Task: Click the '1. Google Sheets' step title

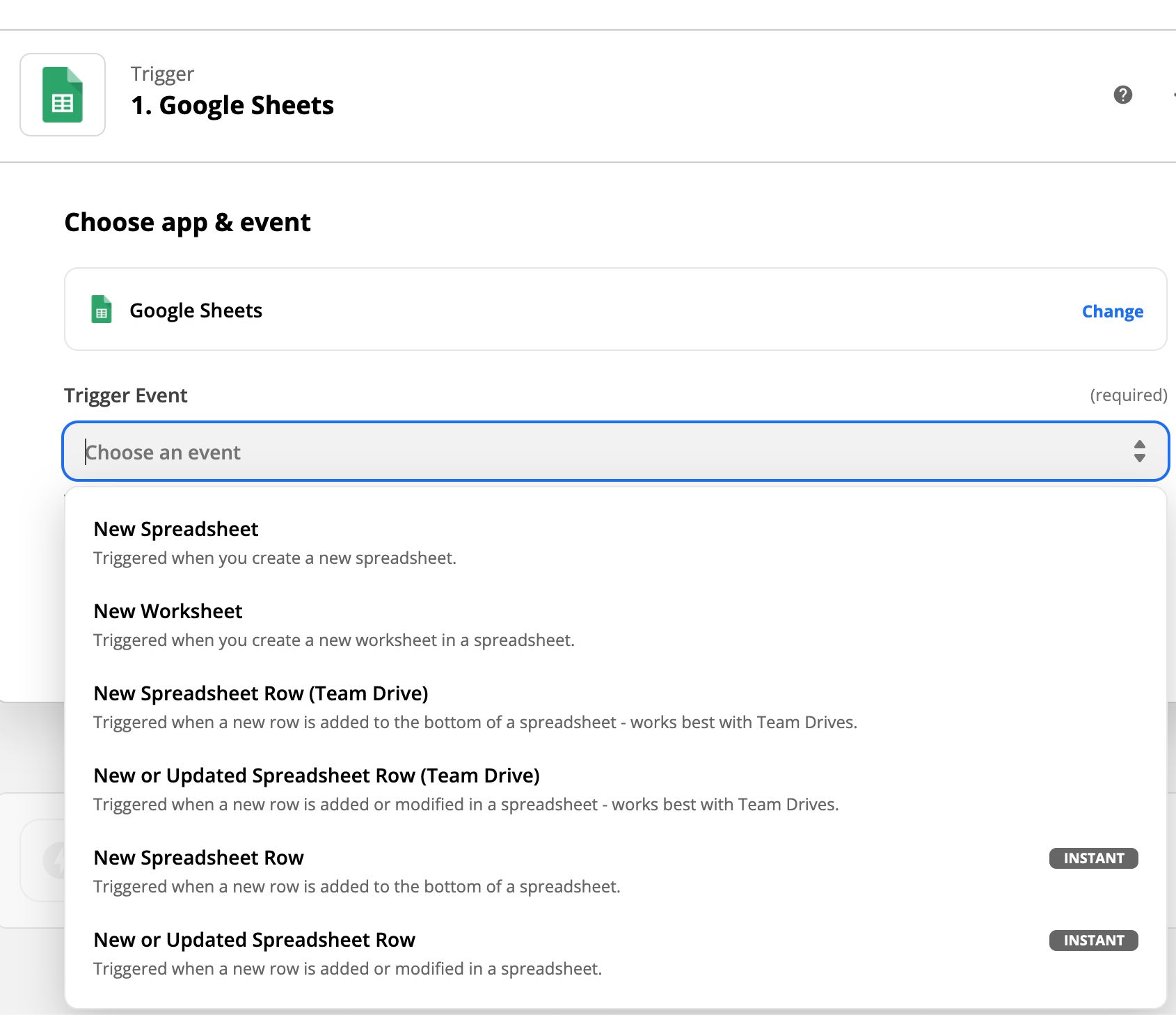Action: tap(232, 105)
